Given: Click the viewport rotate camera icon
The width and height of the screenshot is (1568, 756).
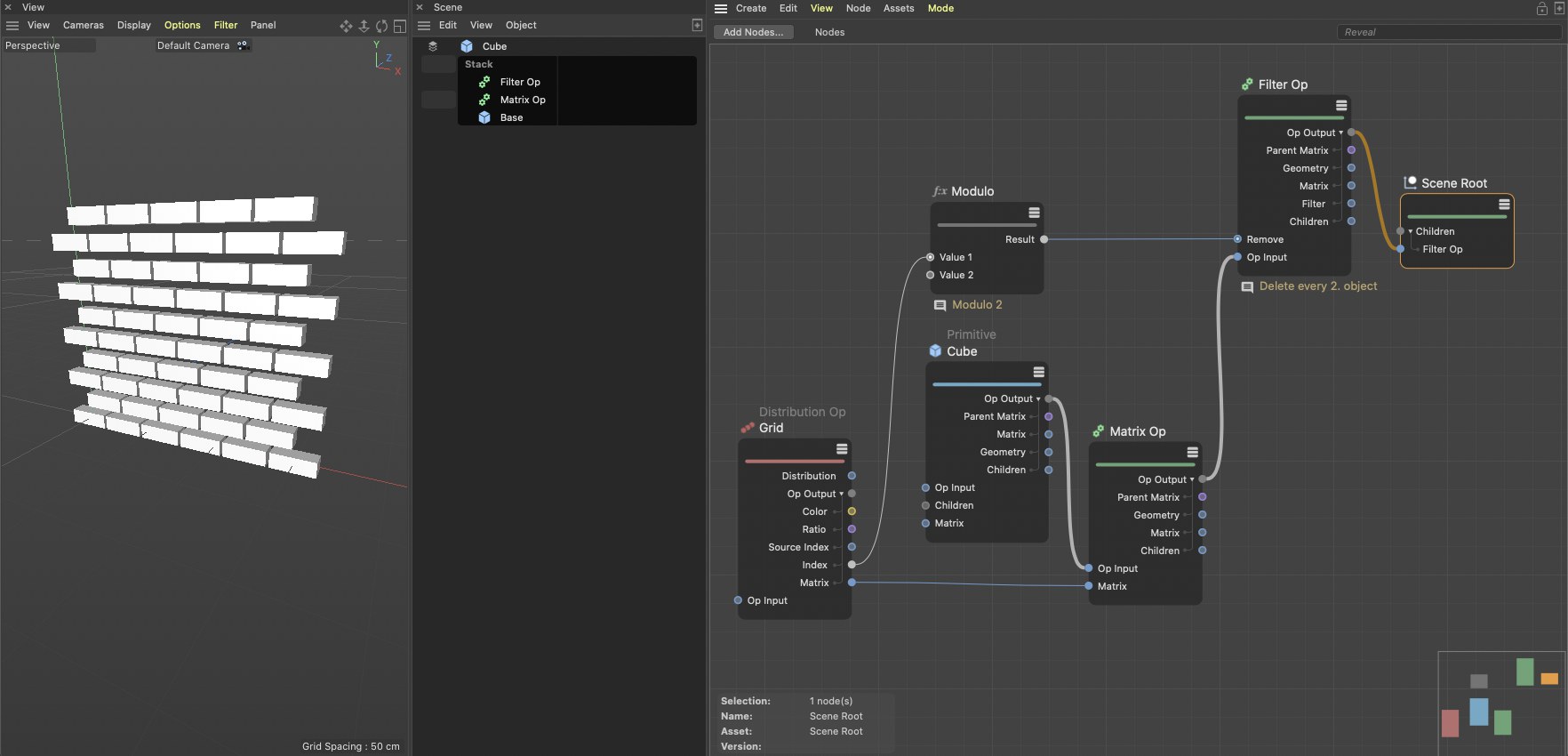Looking at the screenshot, I should click(381, 26).
